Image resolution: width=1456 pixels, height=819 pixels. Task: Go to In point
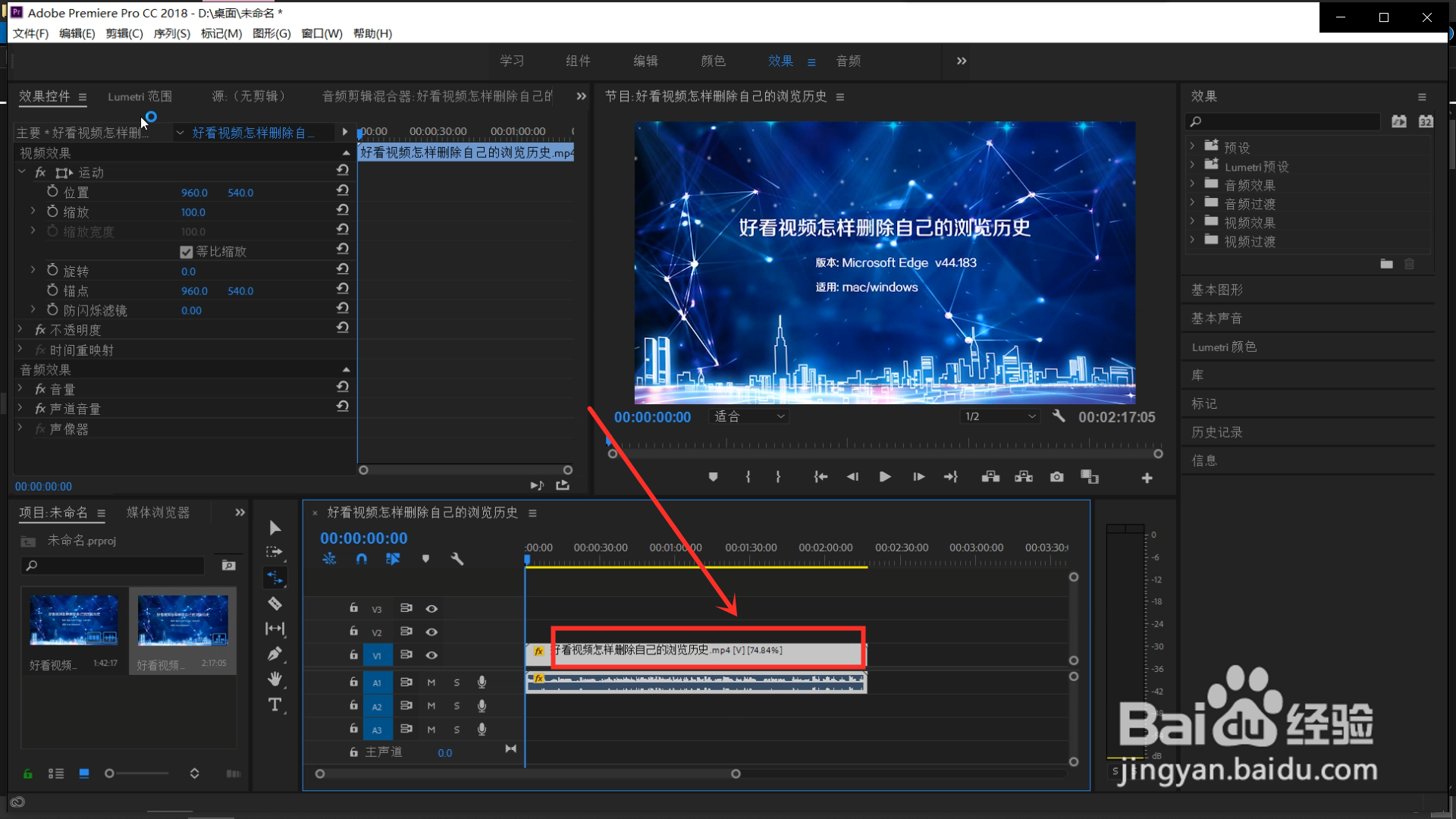click(821, 477)
